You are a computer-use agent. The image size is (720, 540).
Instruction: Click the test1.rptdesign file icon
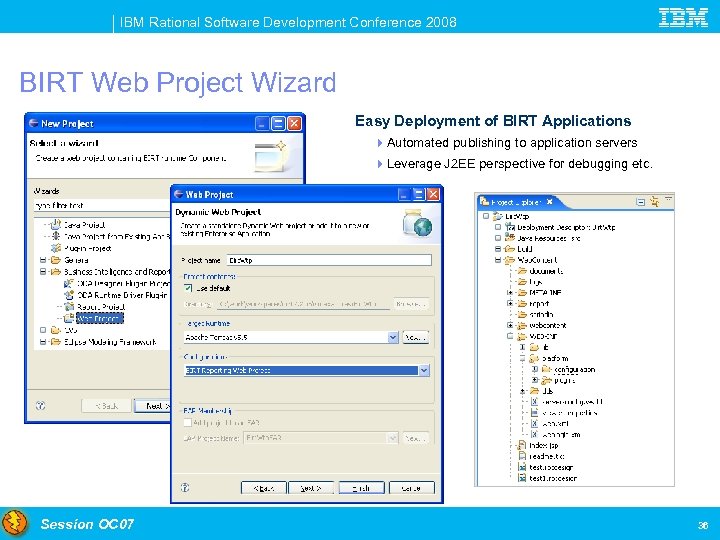pyautogui.click(x=522, y=478)
